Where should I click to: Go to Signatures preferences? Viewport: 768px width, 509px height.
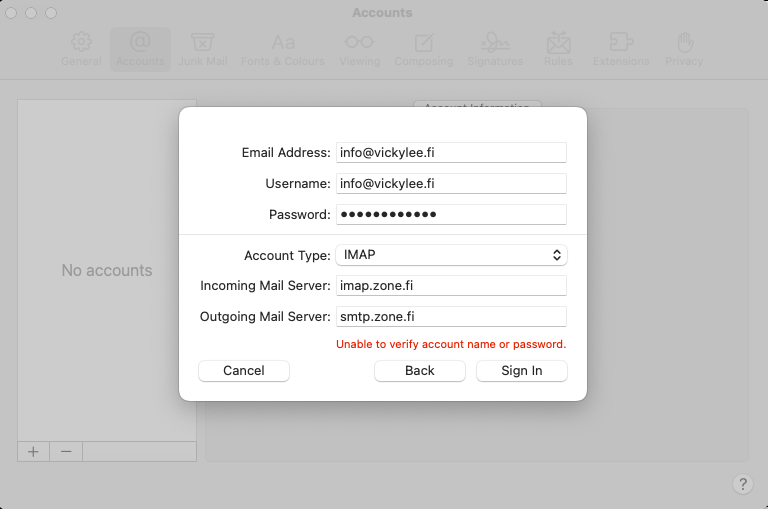pos(494,49)
